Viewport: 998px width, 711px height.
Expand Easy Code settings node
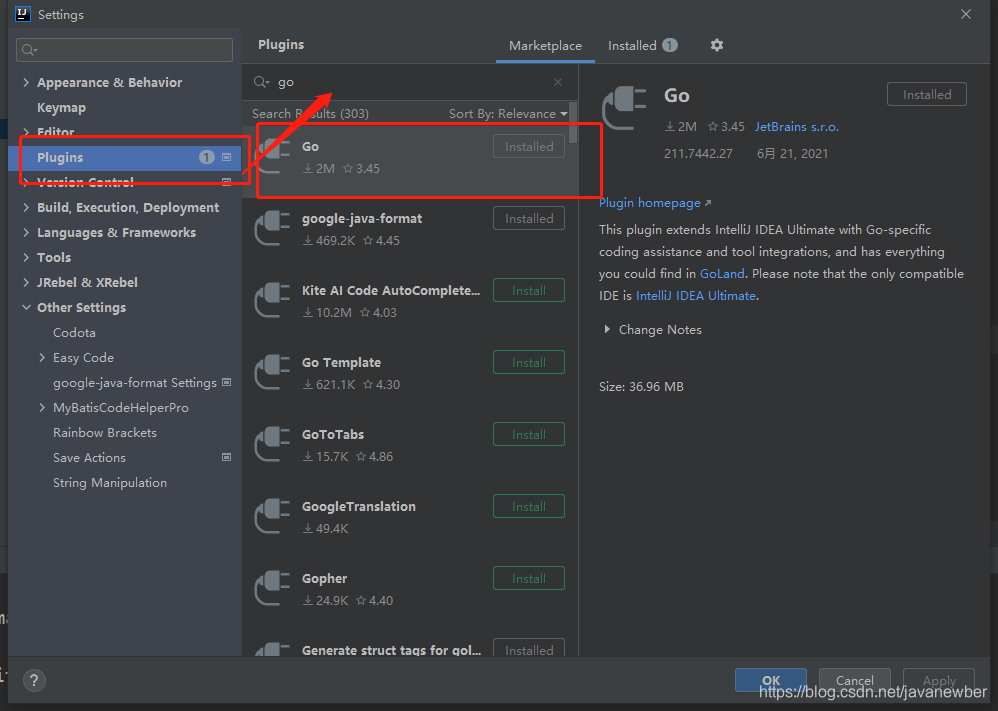[x=42, y=358]
